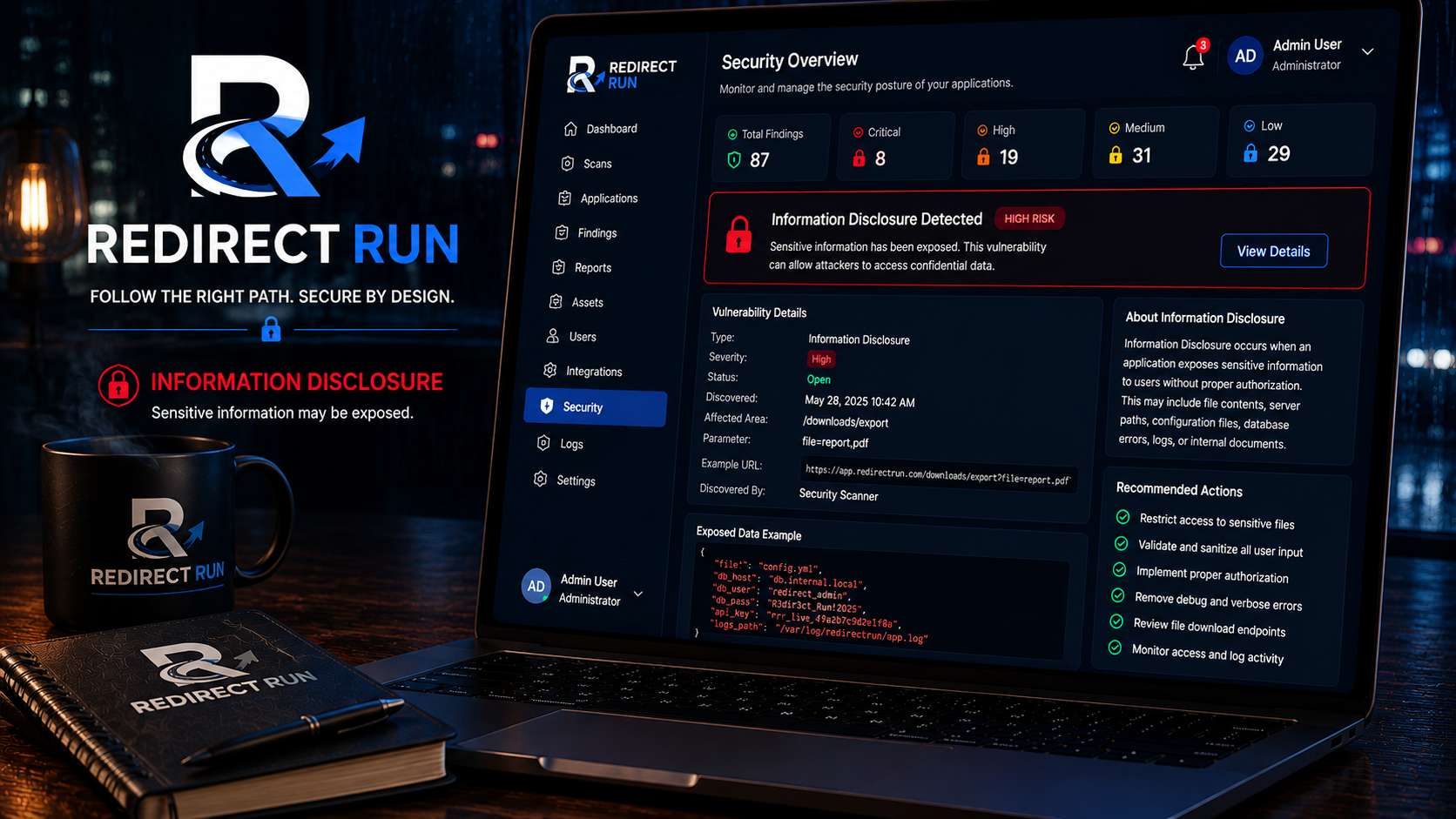Click the file=report.pdf parameter value
Screen dimensions: 1456x819
[x=835, y=442]
